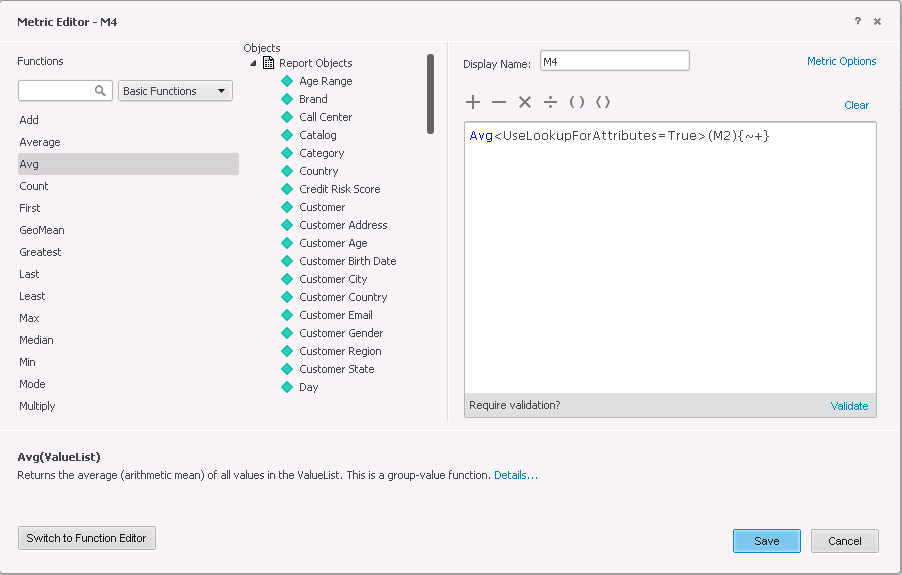The height and width of the screenshot is (575, 902).
Task: Click the Objects list scrollbar
Action: coord(430,94)
